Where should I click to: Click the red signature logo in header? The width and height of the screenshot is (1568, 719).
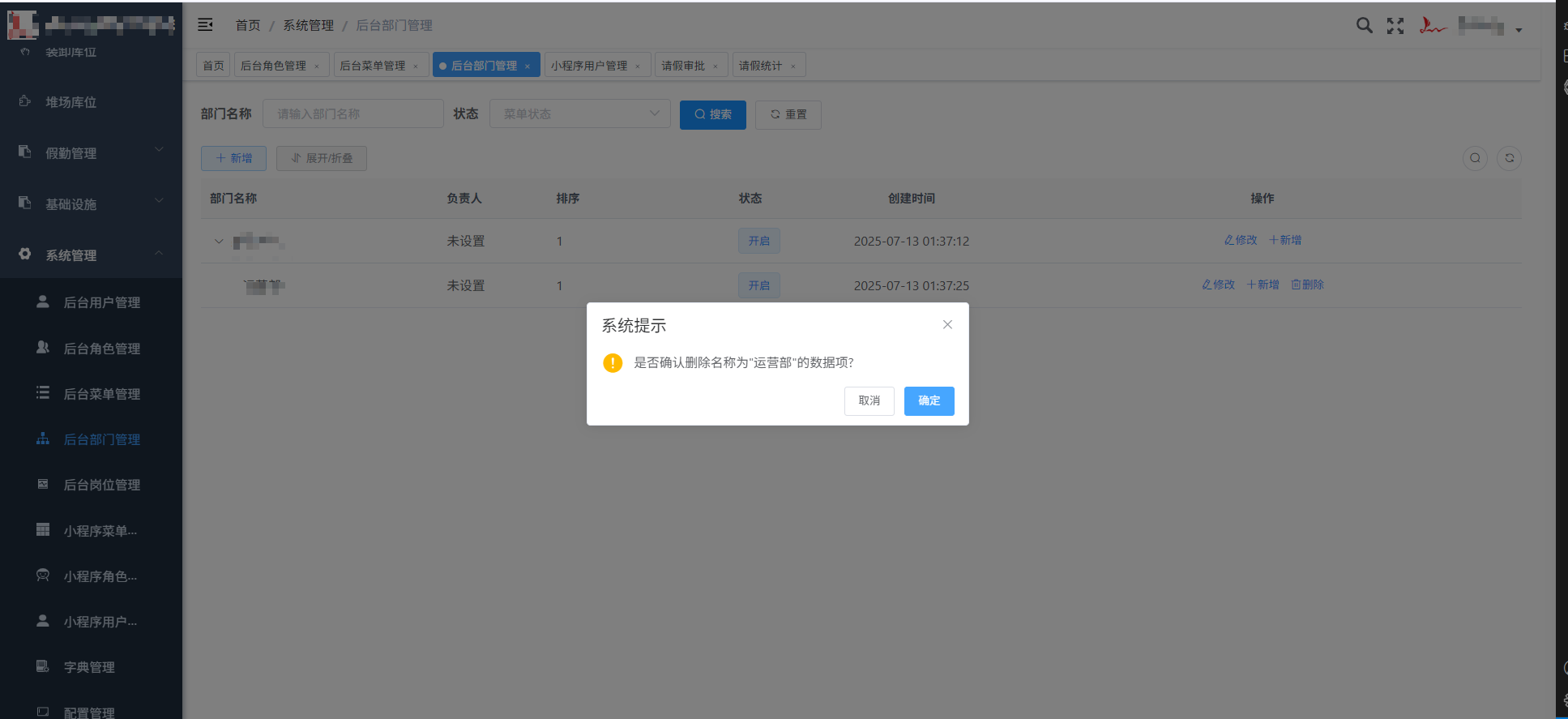click(x=1433, y=26)
